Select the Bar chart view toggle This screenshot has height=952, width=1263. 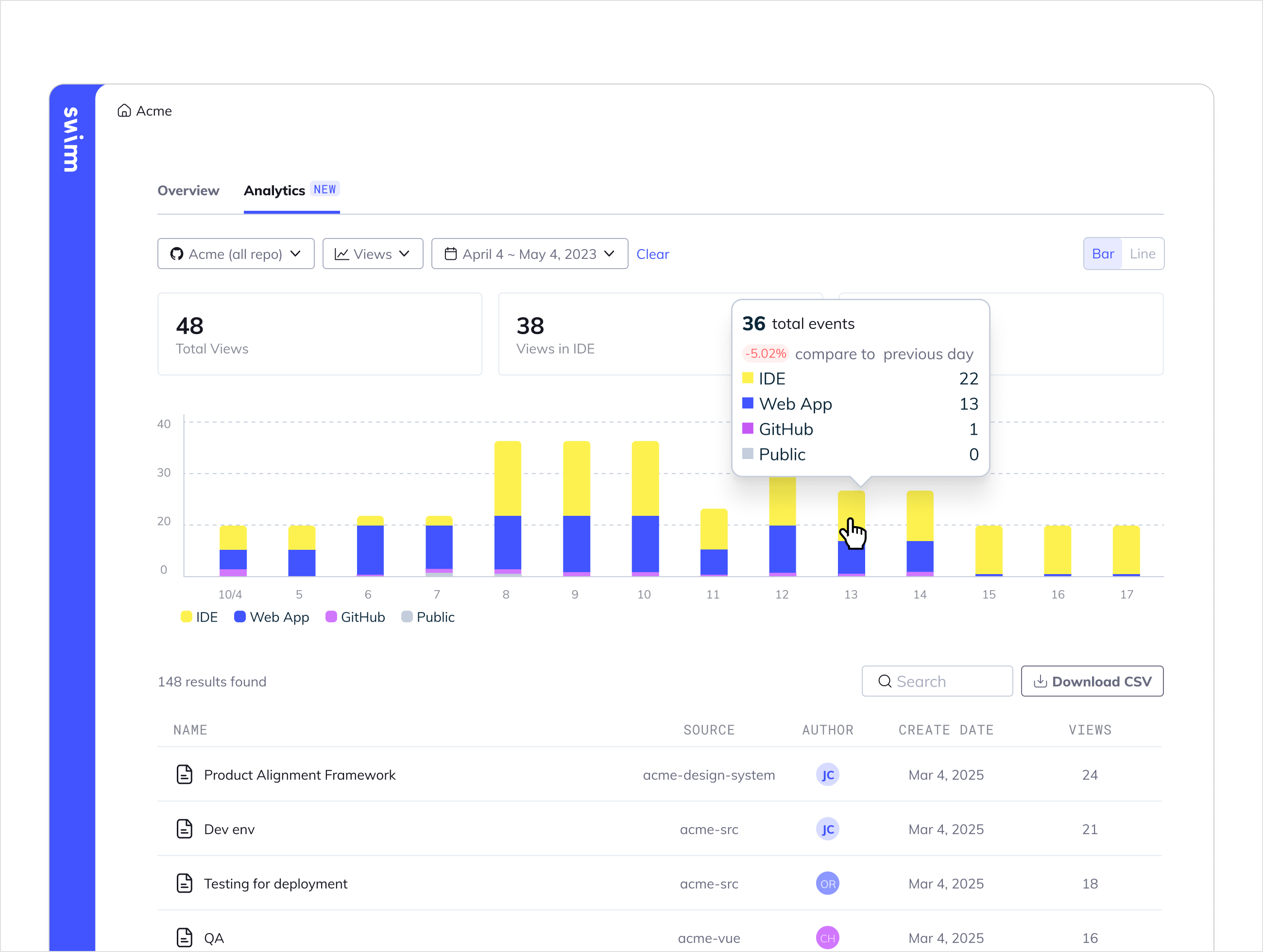[x=1103, y=254]
